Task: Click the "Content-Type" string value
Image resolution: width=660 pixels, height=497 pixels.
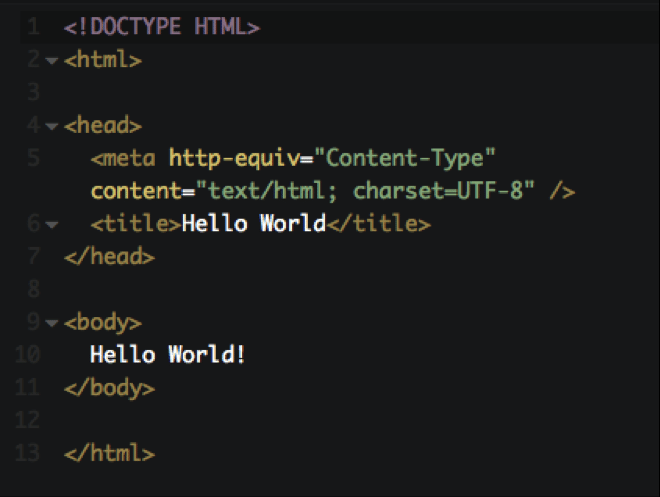Action: coord(406,159)
